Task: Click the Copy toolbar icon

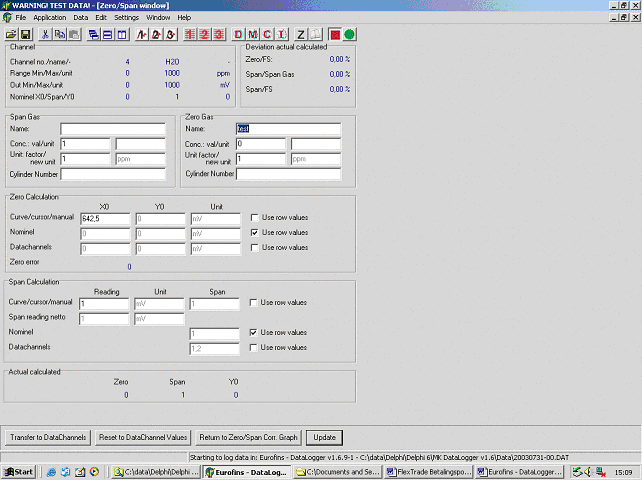Action: (x=60, y=34)
